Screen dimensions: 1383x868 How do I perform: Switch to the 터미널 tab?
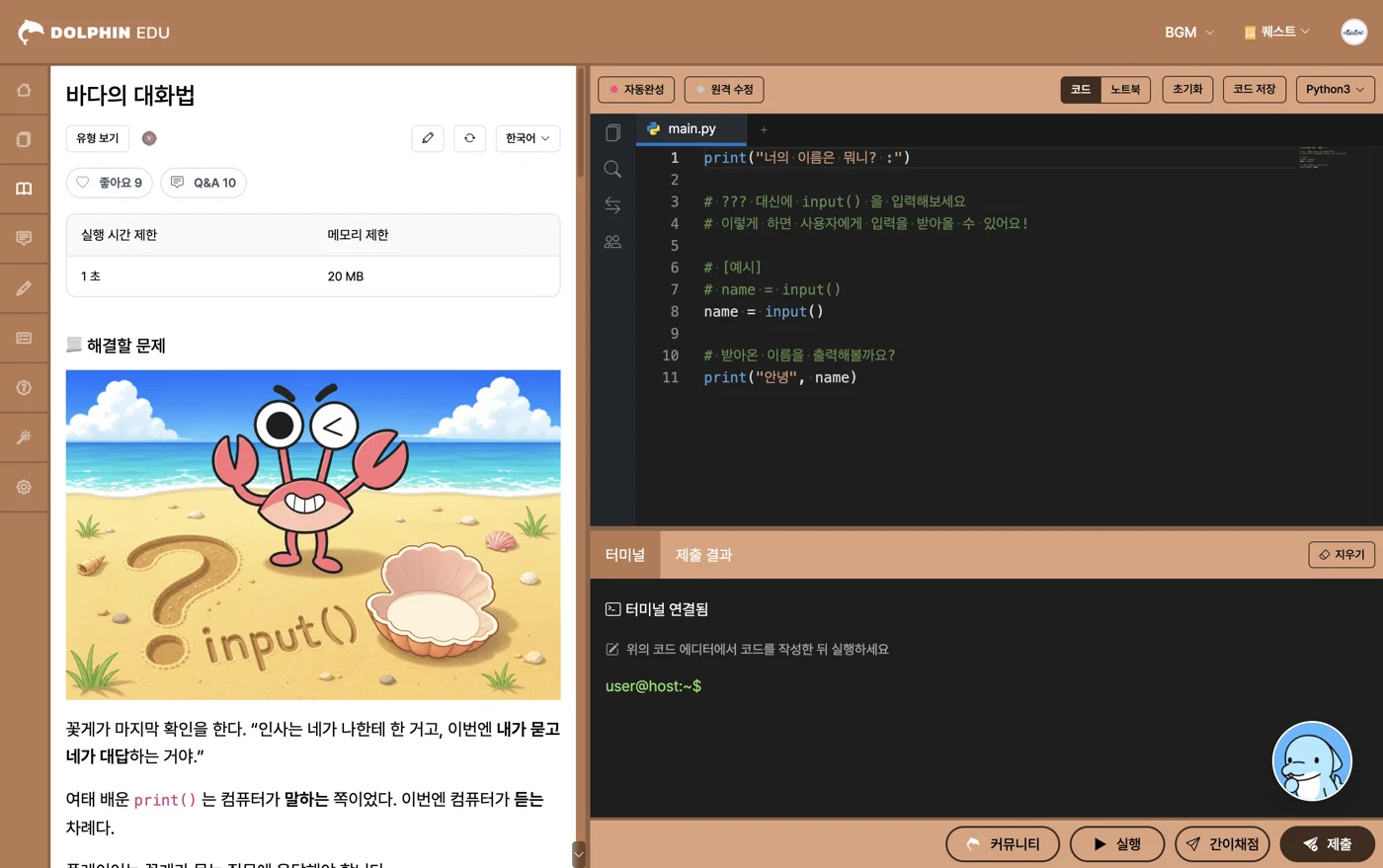pos(625,555)
